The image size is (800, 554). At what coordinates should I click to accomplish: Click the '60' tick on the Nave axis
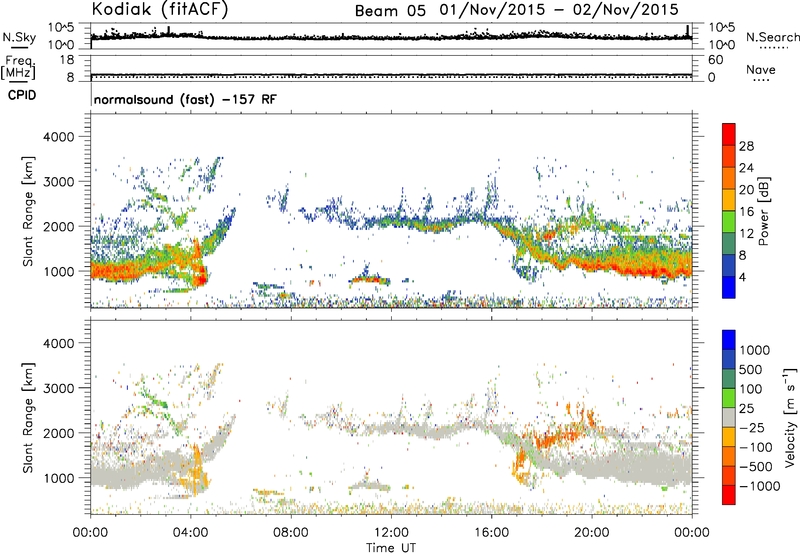pyautogui.click(x=715, y=60)
